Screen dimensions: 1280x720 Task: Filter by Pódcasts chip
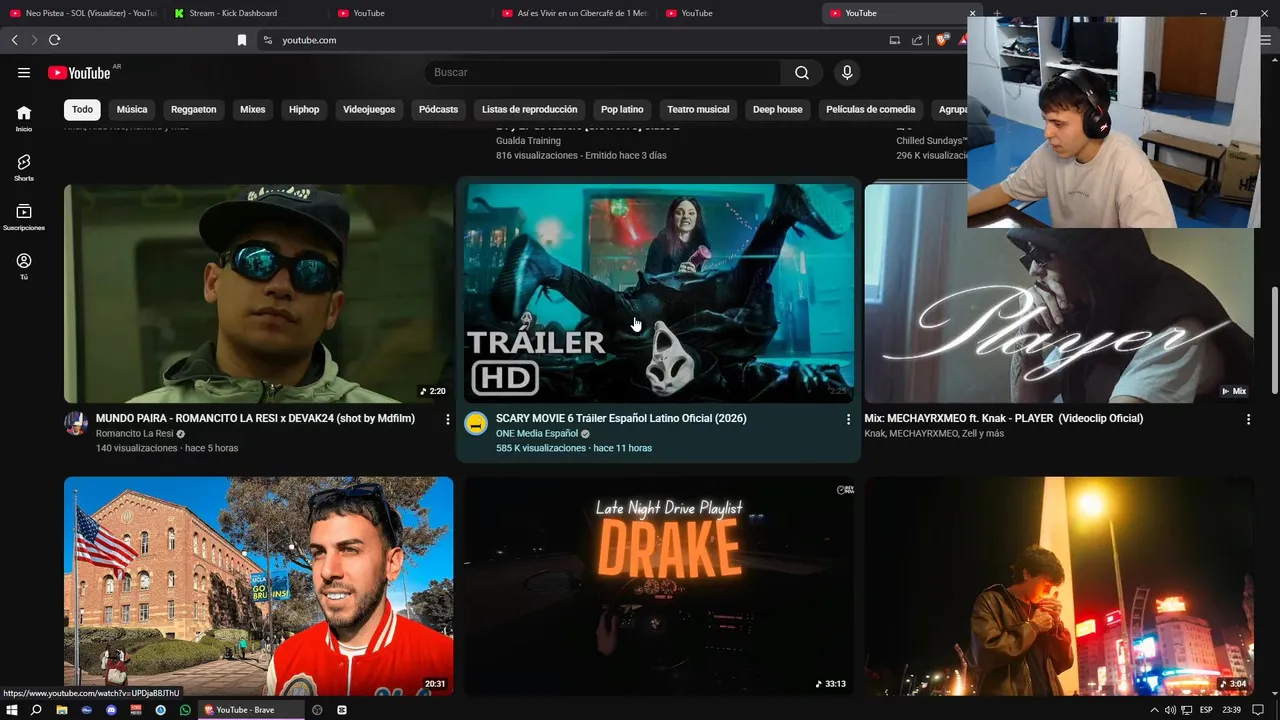pos(438,109)
